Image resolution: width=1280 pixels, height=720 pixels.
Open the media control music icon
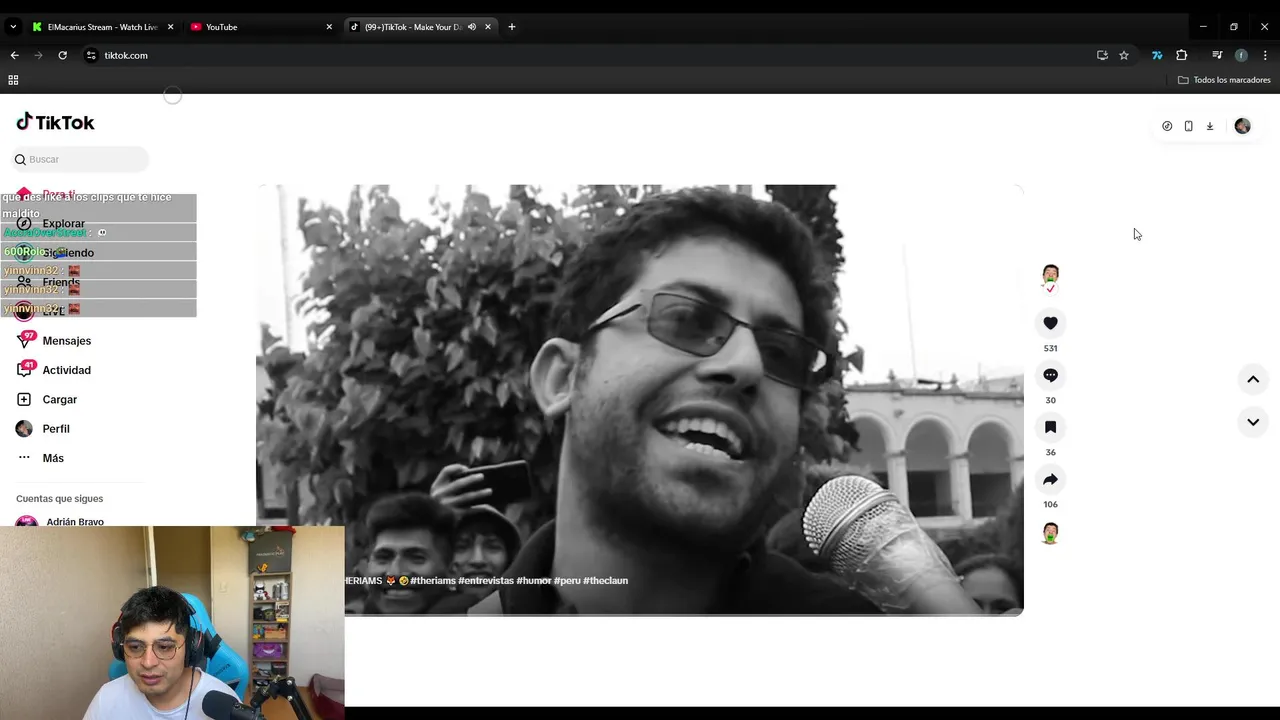[x=1217, y=55]
